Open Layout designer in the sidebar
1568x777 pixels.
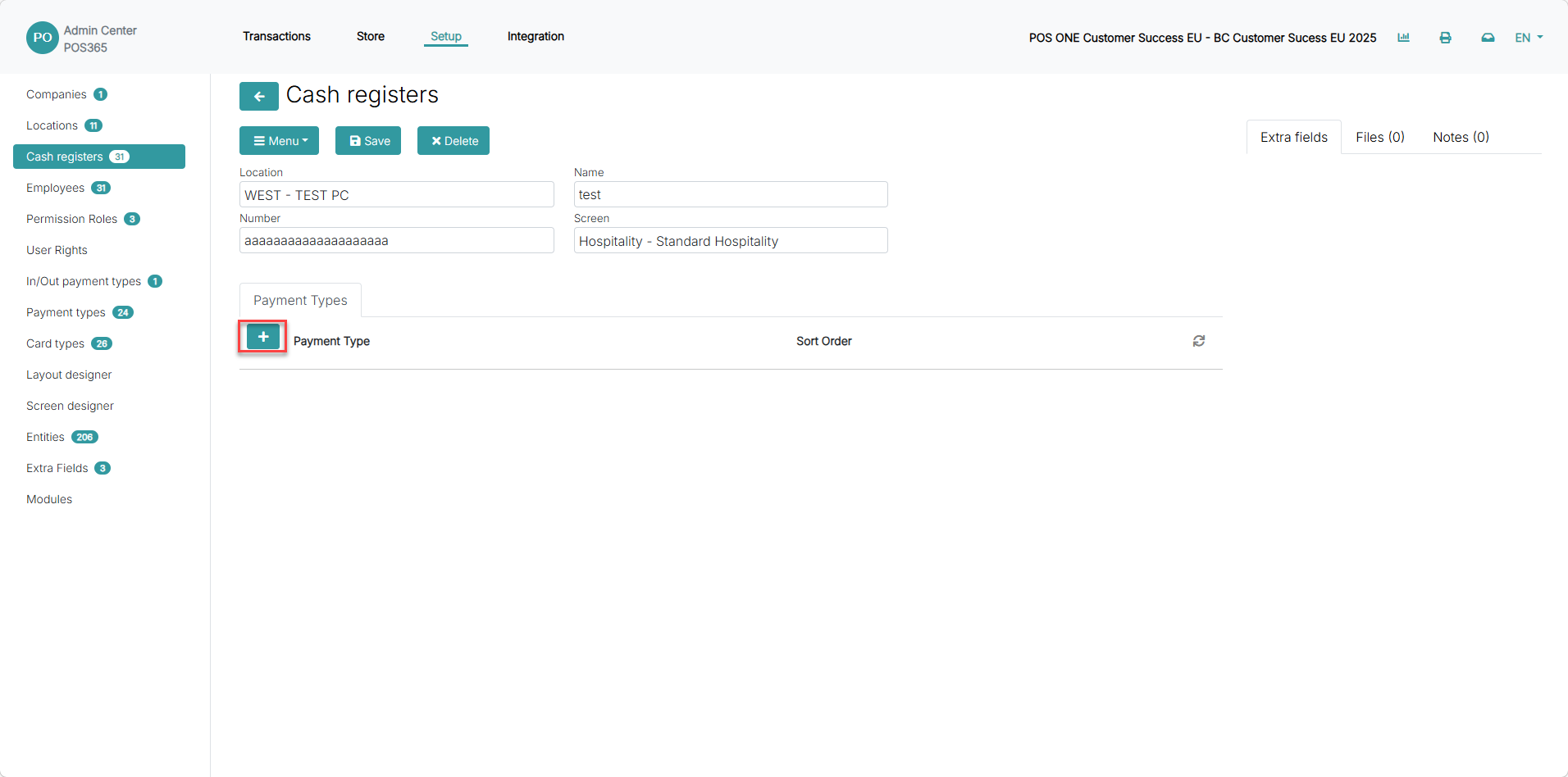99,375
